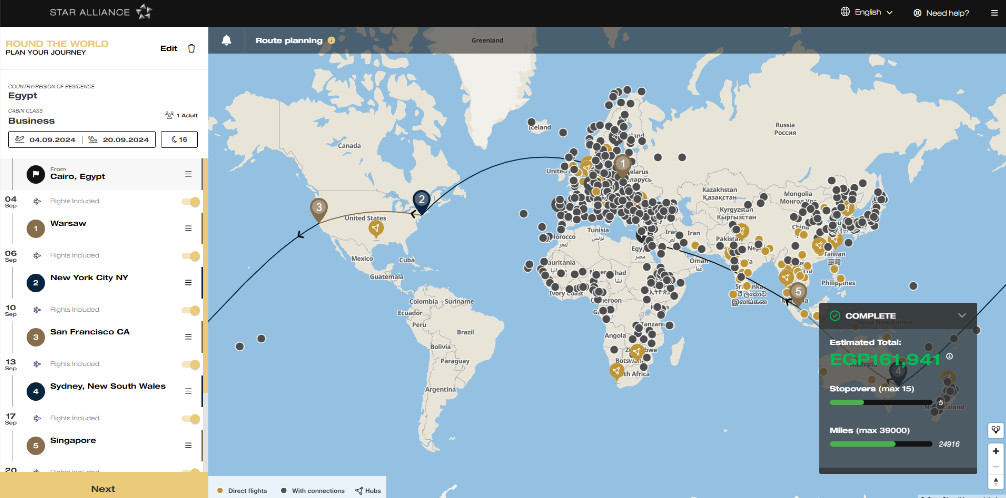The width and height of the screenshot is (1006, 498).
Task: Click the map zoom out button
Action: (995, 466)
